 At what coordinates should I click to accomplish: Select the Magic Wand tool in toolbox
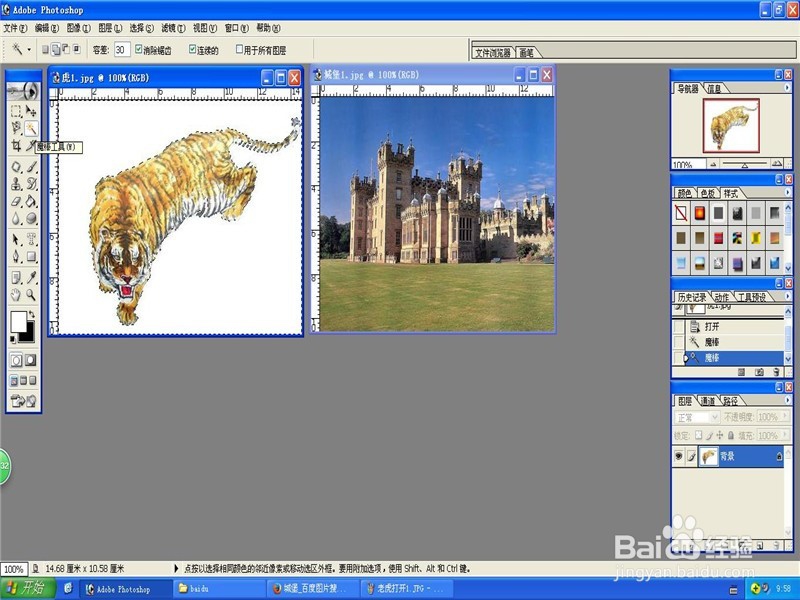coord(31,128)
